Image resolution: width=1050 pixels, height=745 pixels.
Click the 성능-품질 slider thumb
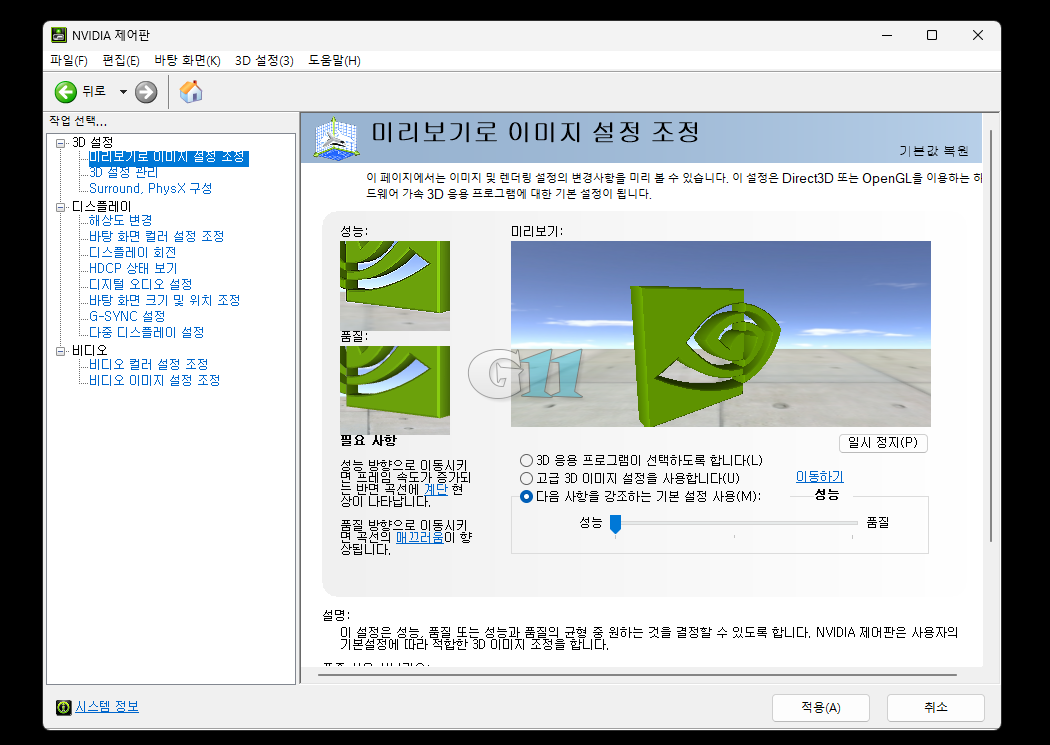[x=615, y=524]
